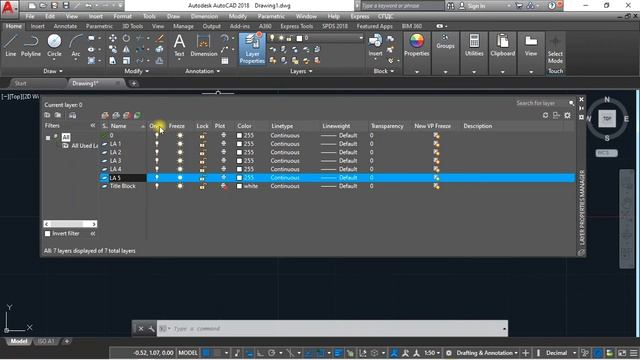Image resolution: width=640 pixels, height=360 pixels.
Task: Expand the Block panel dropdown
Action: (x=384, y=71)
